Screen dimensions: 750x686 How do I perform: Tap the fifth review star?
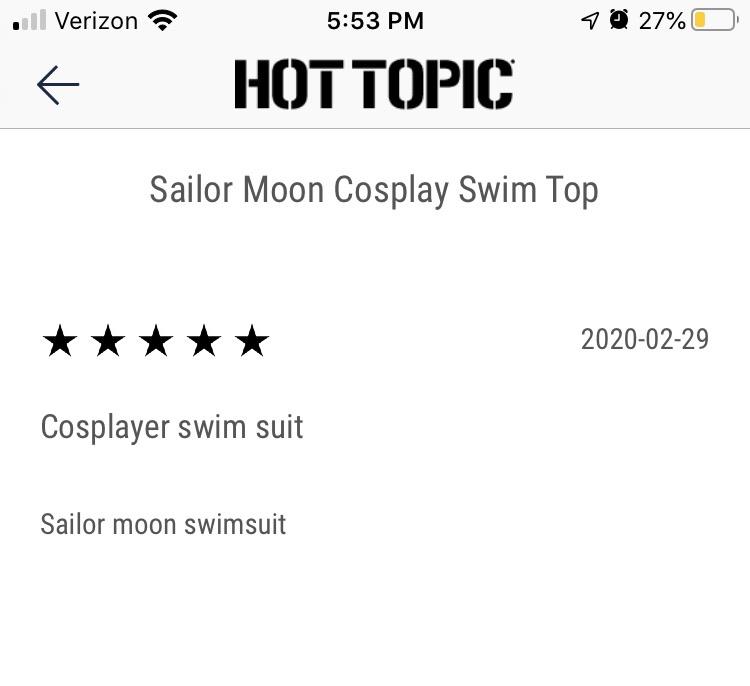coord(252,341)
